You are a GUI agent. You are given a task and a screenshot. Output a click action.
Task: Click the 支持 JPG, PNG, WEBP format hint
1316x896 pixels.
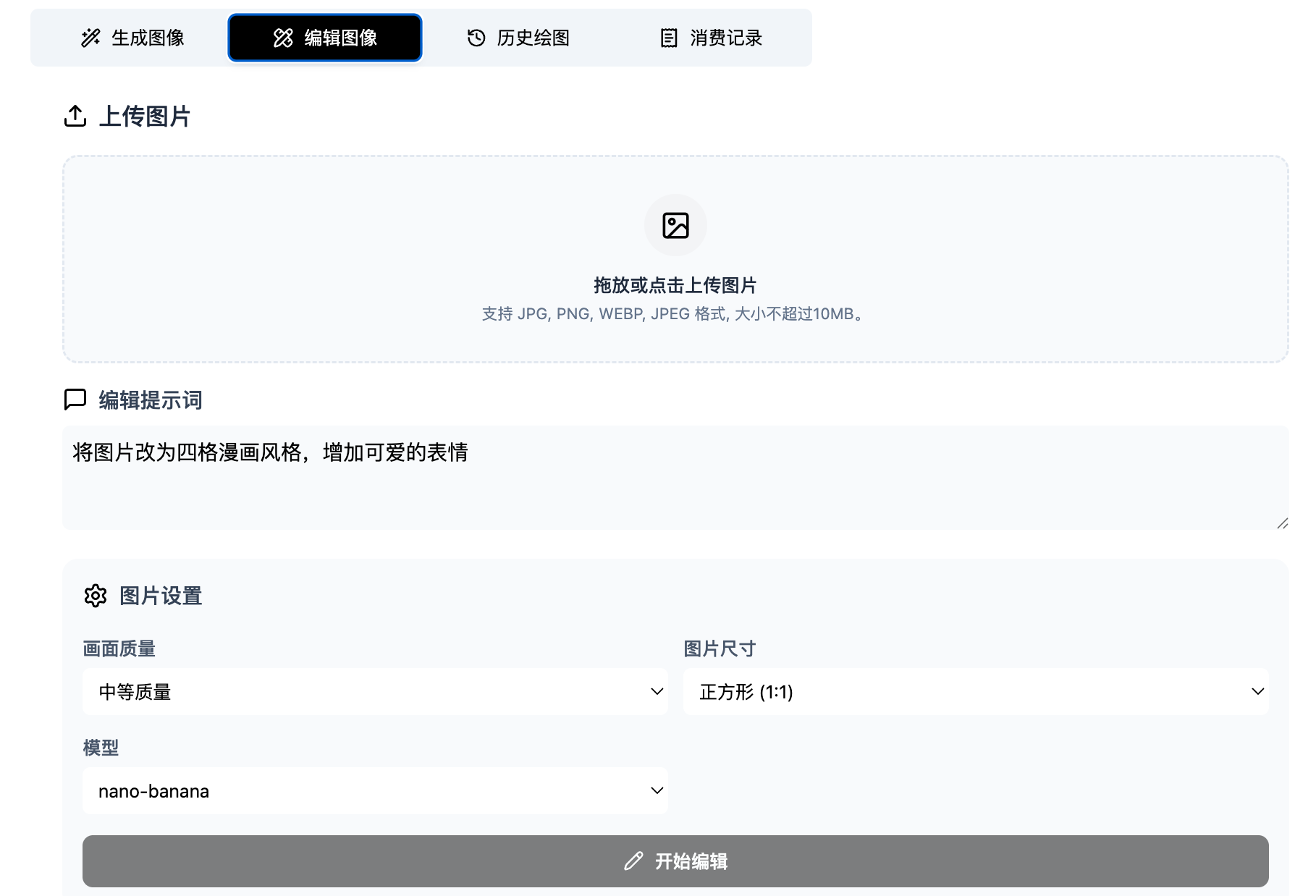click(675, 314)
